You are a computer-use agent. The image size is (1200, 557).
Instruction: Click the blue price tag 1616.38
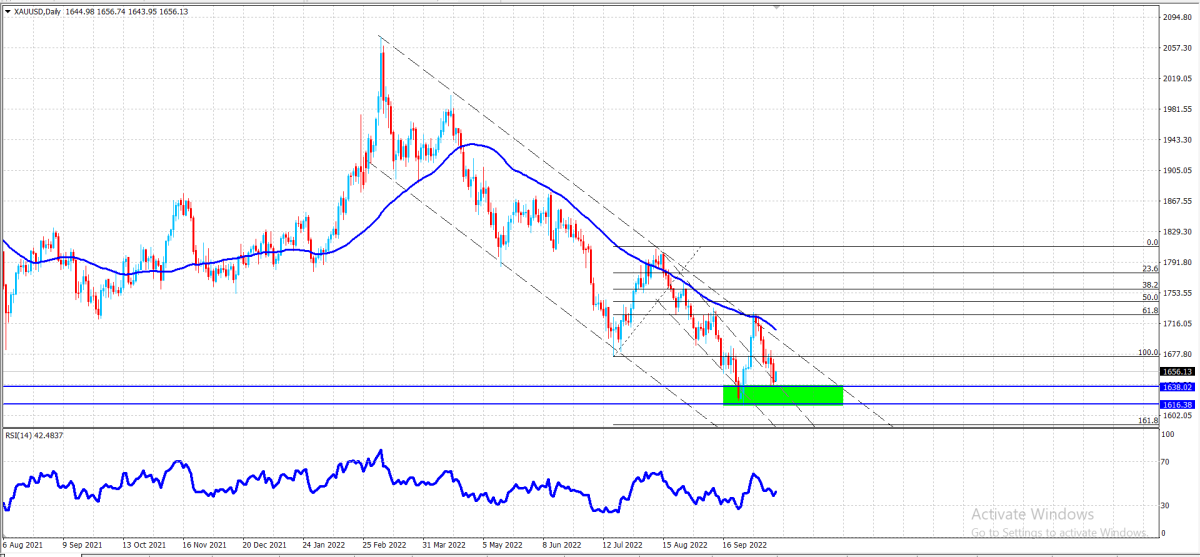(x=1179, y=404)
